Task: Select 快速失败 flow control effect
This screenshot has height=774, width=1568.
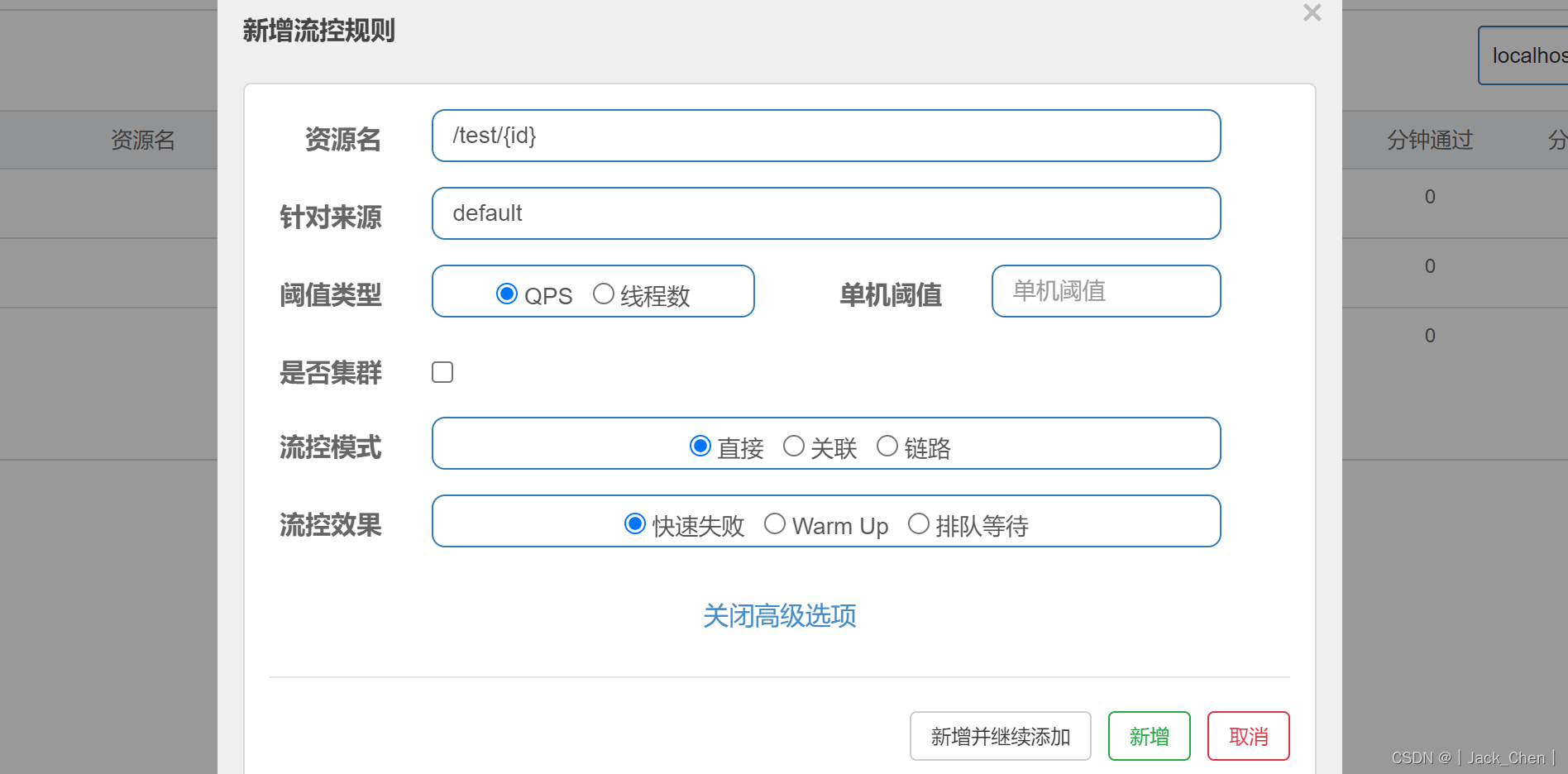Action: coord(634,523)
